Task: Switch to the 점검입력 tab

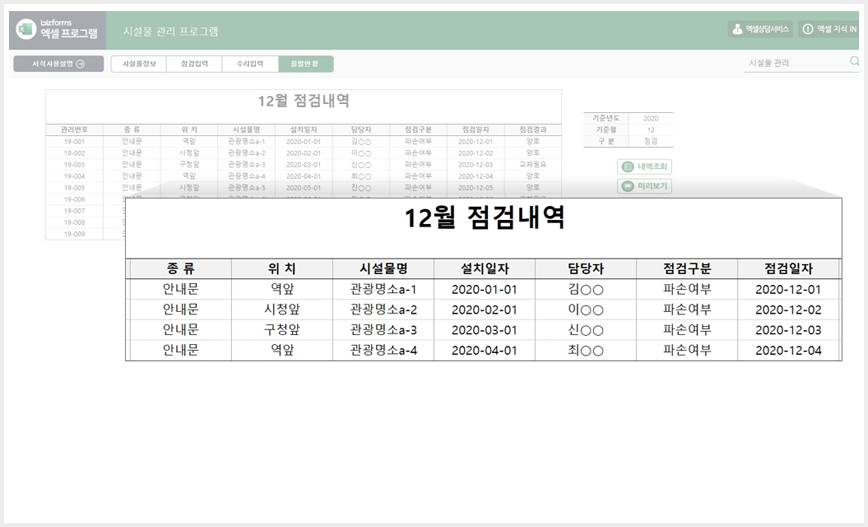Action: [194, 64]
